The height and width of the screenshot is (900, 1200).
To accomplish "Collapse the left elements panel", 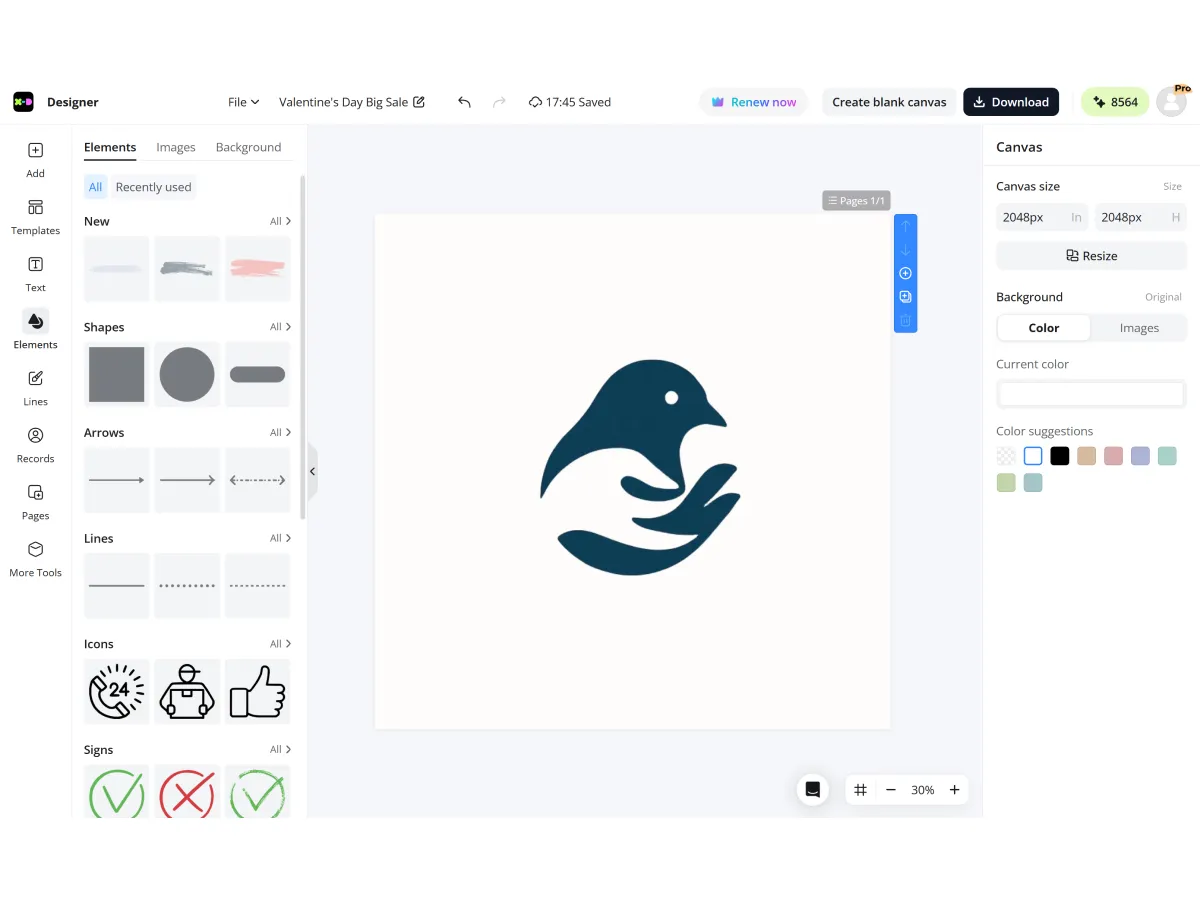I will 312,471.
